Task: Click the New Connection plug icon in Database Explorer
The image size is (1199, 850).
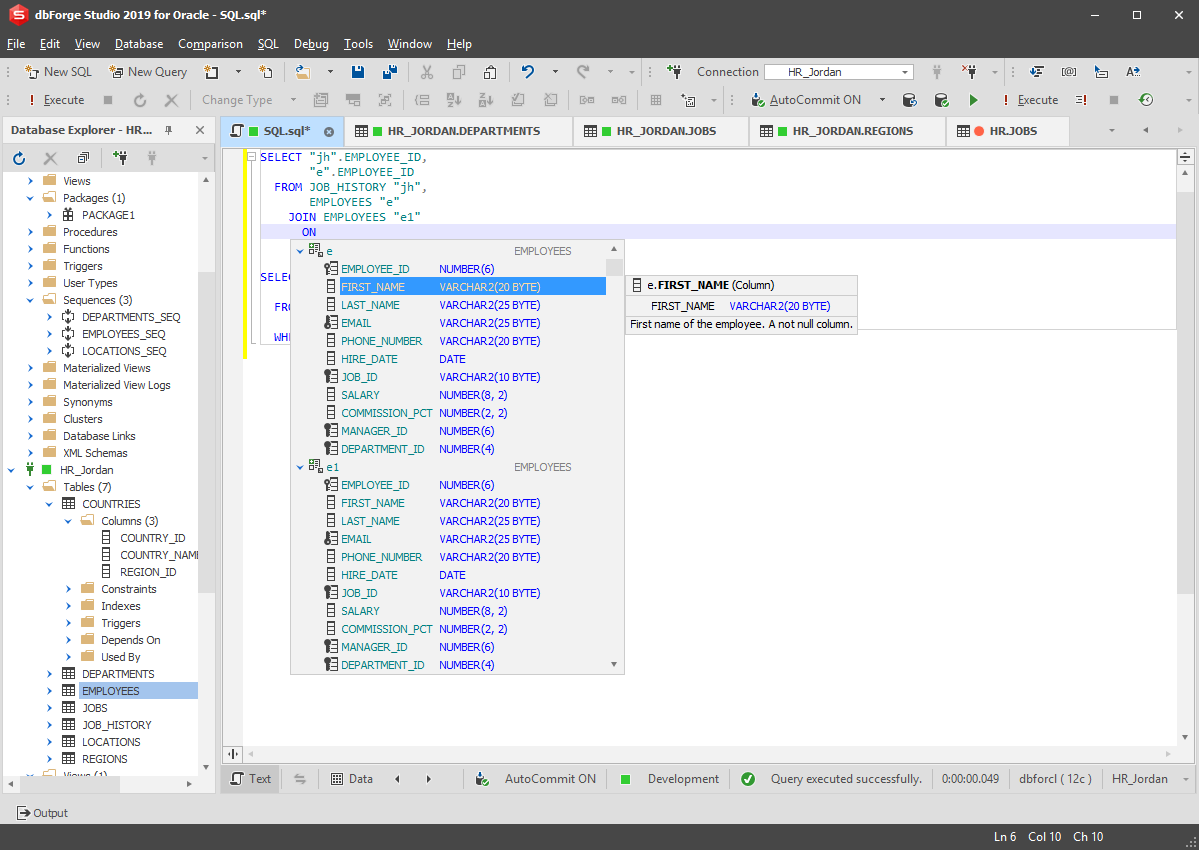Action: pos(120,158)
